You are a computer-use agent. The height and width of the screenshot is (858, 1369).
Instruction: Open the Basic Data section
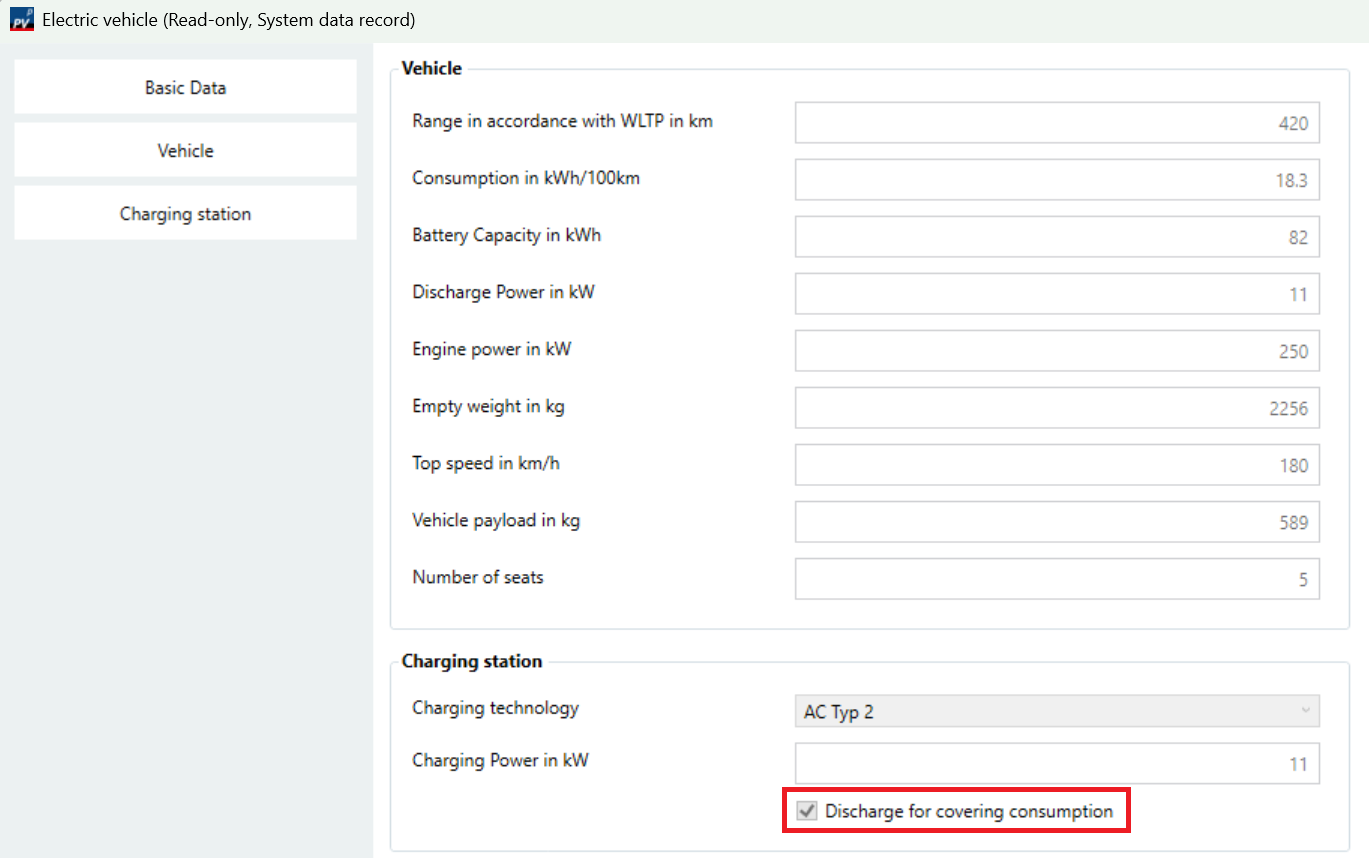[185, 87]
